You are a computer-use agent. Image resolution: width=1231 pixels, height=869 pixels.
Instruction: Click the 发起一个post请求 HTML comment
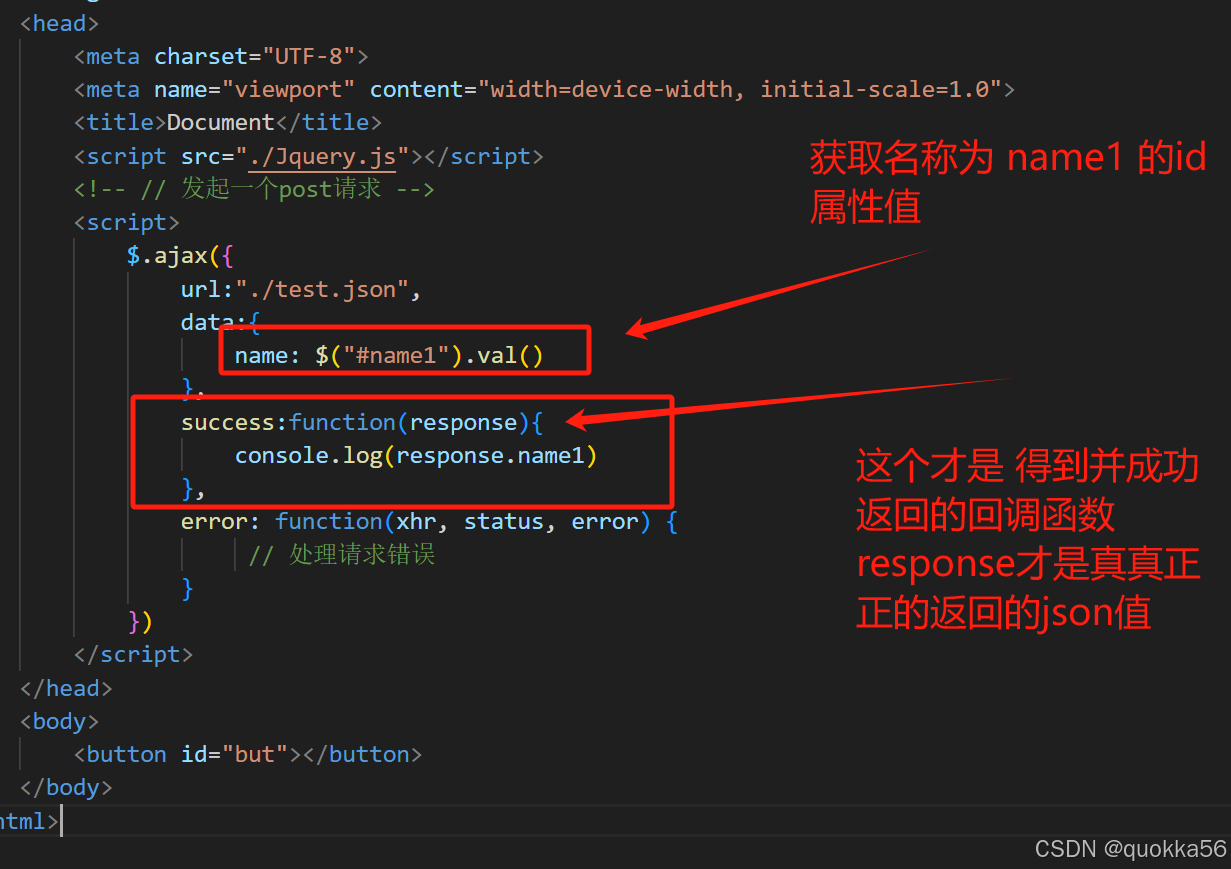(x=254, y=189)
